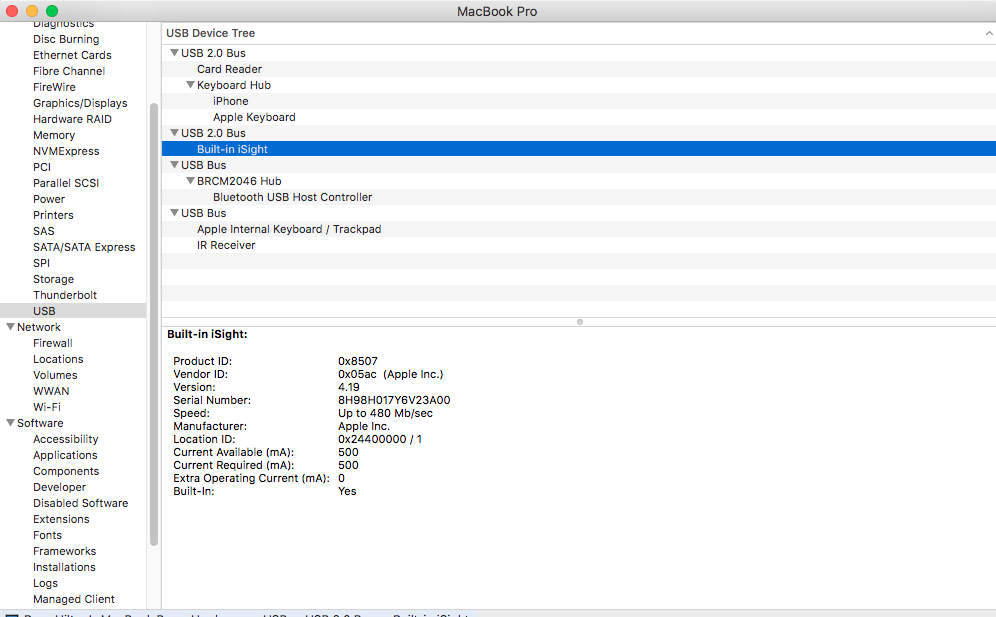Image resolution: width=996 pixels, height=617 pixels.
Task: Open Logs under Software
Action: pos(45,583)
